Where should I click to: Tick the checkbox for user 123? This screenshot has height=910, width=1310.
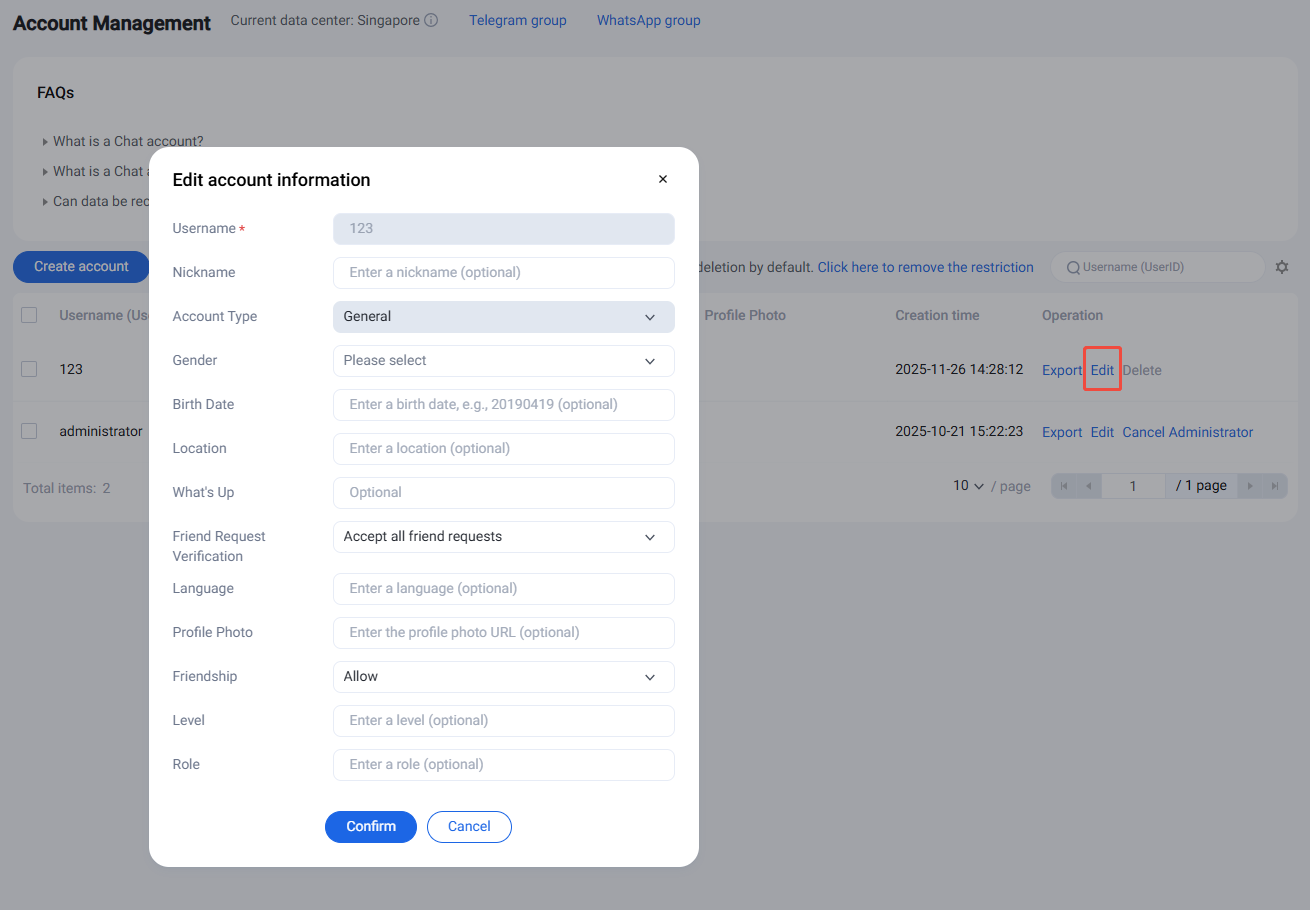[x=29, y=369]
